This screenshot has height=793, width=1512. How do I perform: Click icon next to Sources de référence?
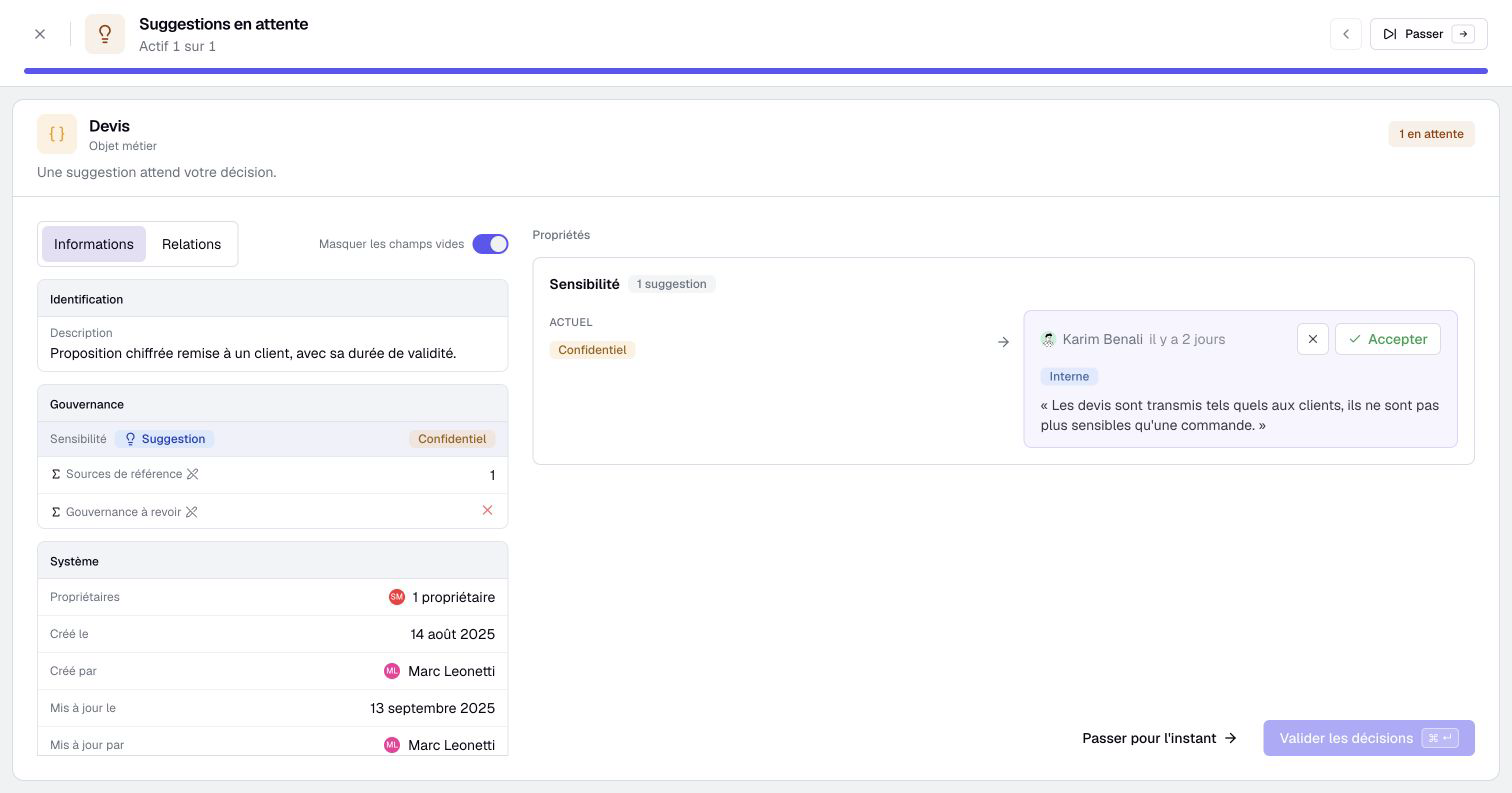(x=193, y=474)
